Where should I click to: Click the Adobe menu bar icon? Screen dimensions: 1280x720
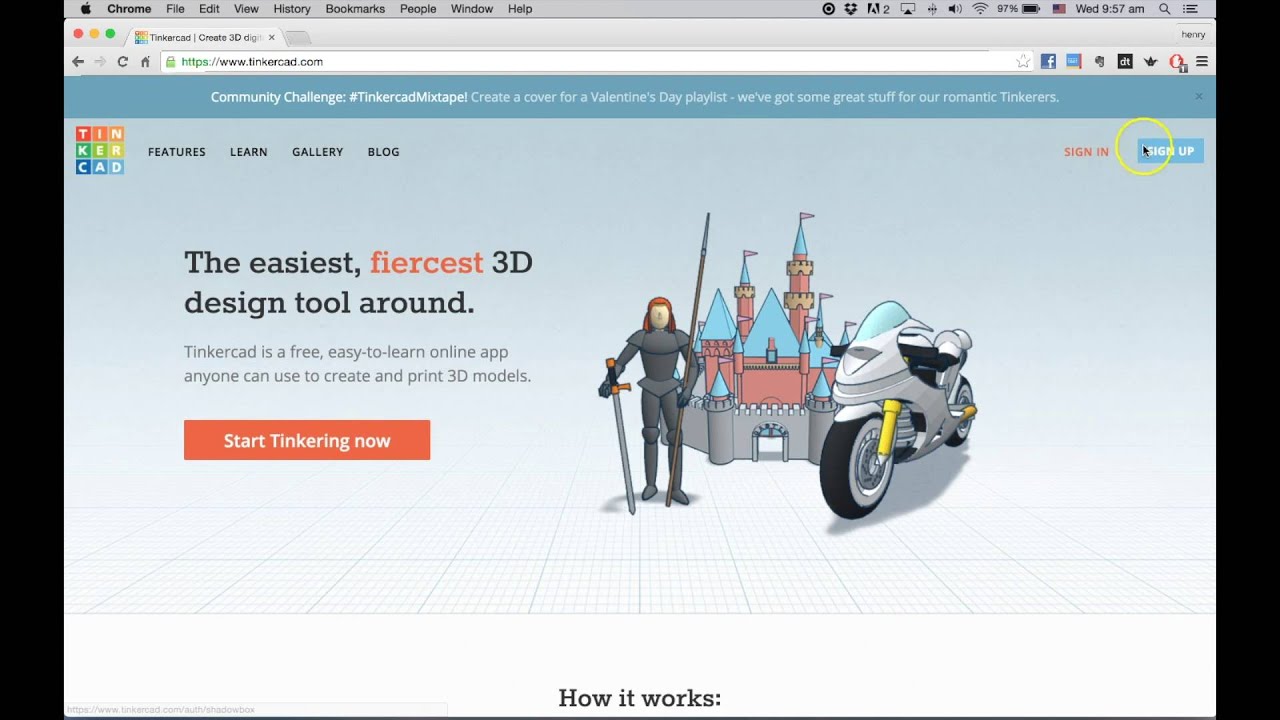click(878, 9)
